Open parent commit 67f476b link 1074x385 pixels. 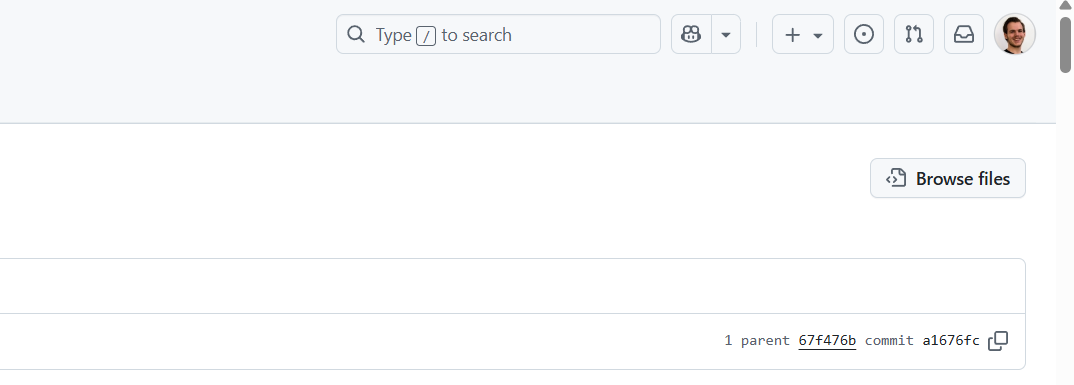pos(827,340)
